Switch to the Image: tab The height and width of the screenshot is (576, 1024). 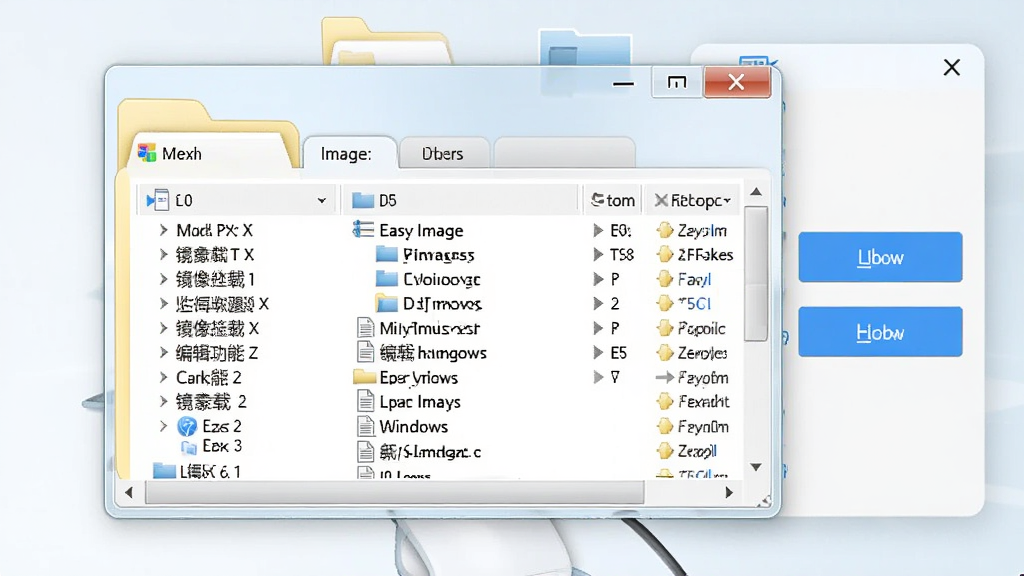(349, 153)
